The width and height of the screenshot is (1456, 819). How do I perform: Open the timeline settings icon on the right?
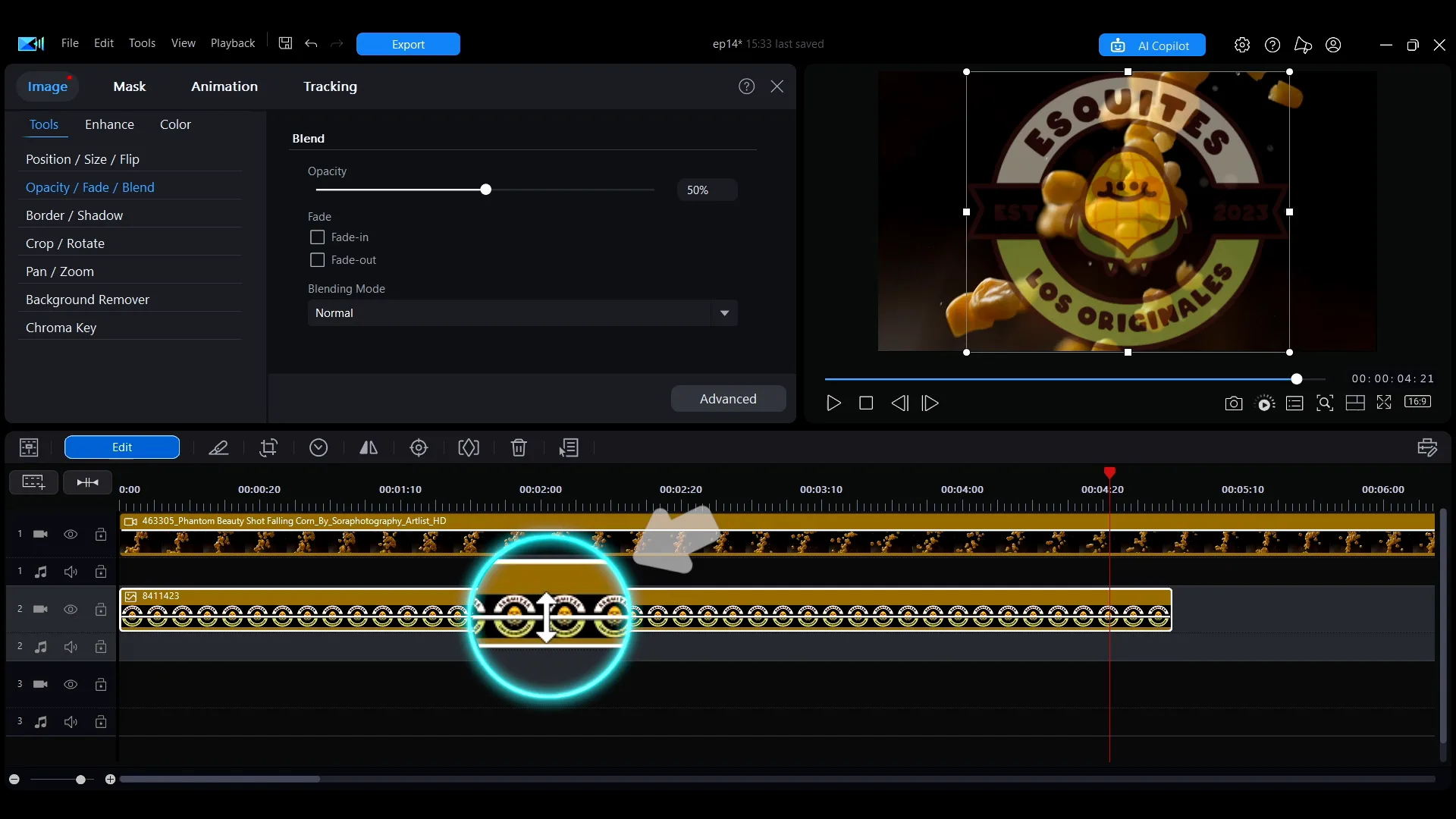[1427, 447]
